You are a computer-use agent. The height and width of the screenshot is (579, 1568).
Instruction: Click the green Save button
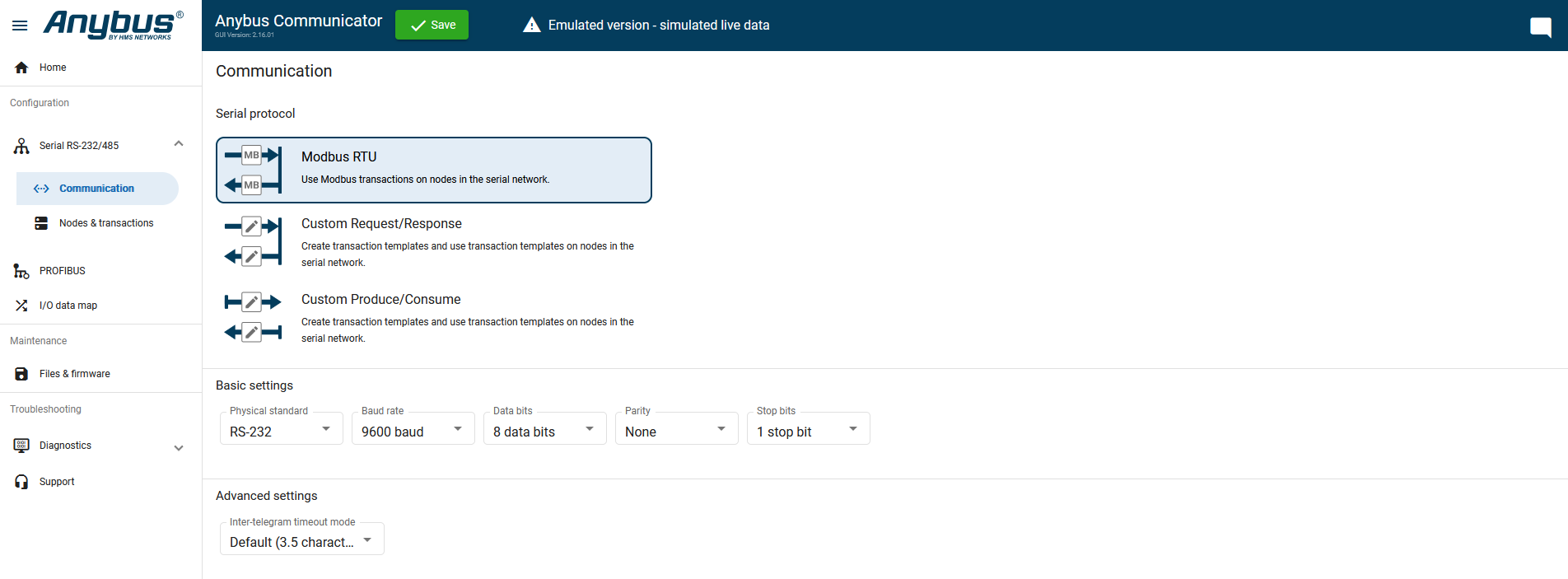click(432, 25)
